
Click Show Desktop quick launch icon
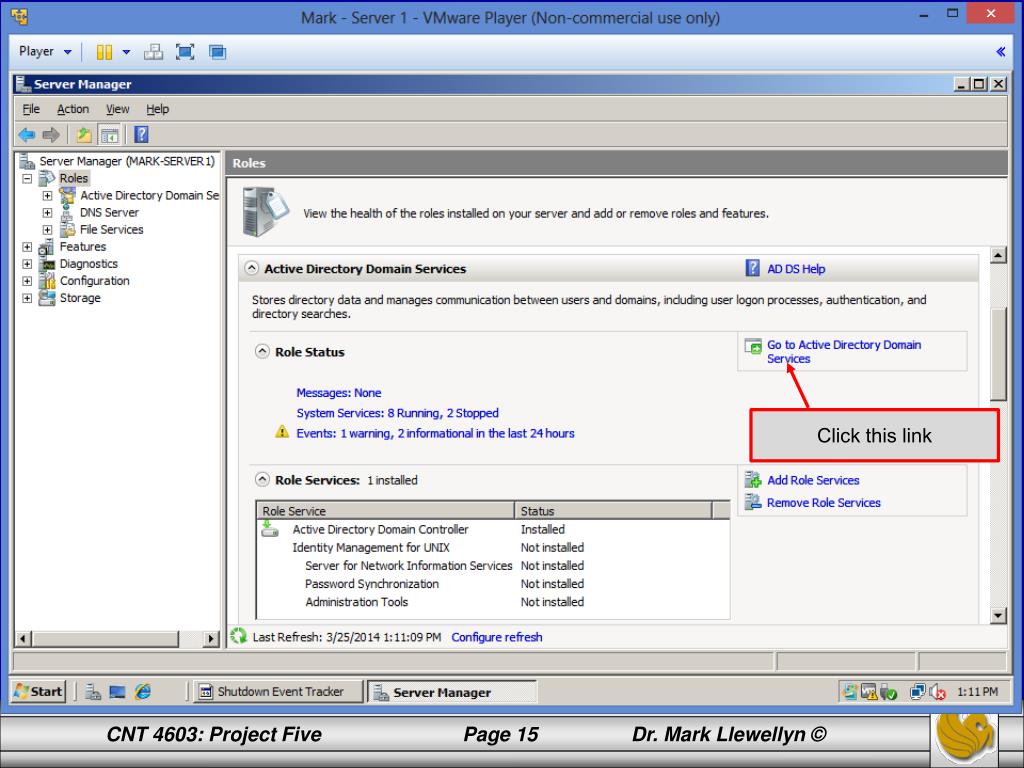coord(118,692)
